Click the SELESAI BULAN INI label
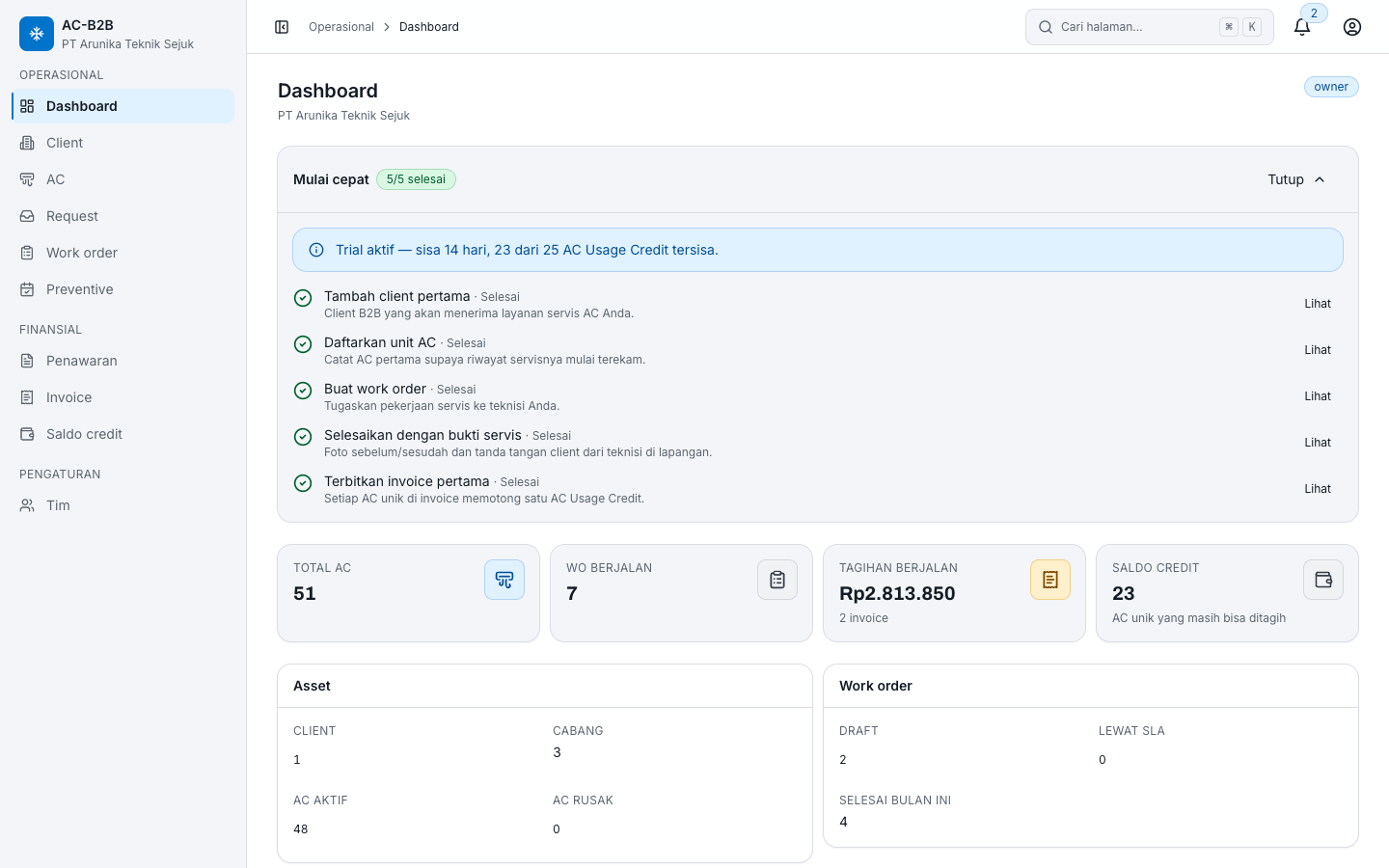Image resolution: width=1389 pixels, height=868 pixels. tap(895, 800)
